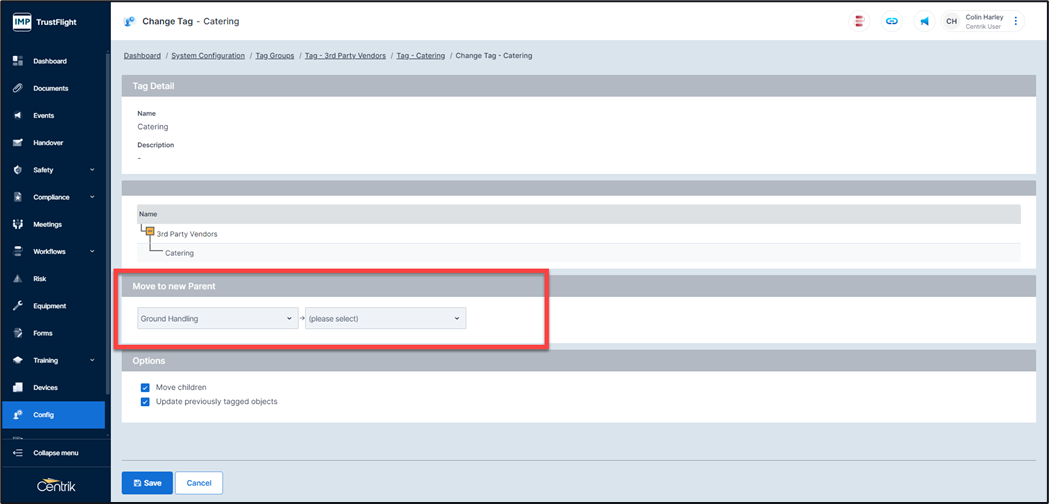Image resolution: width=1049 pixels, height=504 pixels.
Task: Click the Documents paperclip icon
Action: 18,88
